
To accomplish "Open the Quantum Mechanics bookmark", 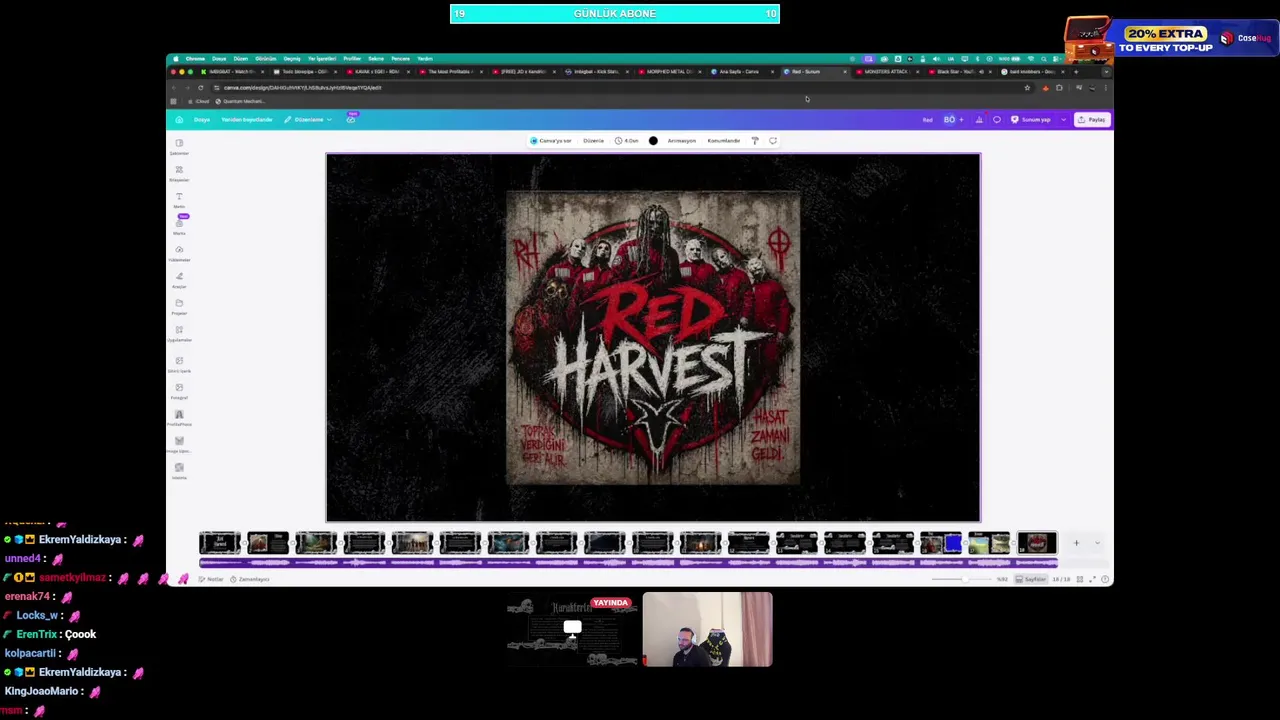I will pos(240,102).
